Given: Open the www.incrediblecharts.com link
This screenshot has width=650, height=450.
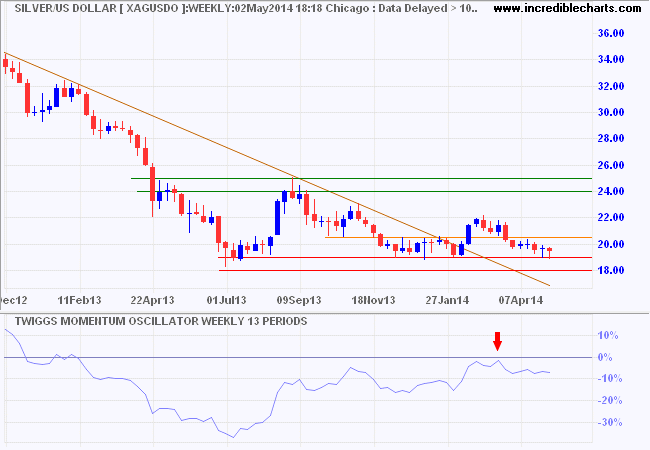Looking at the screenshot, I should pos(568,8).
